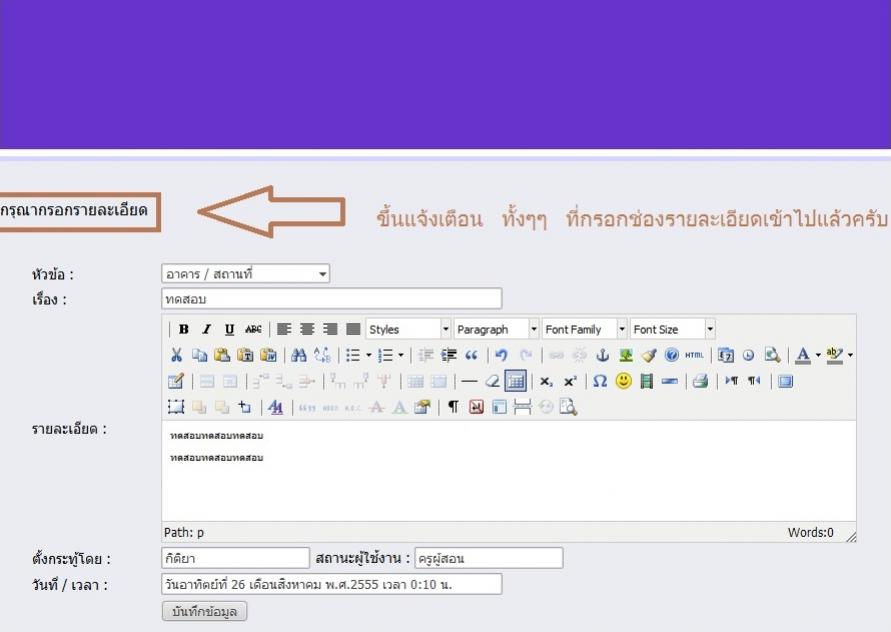The height and width of the screenshot is (632, 891).
Task: Edit the CSS style 4A icon
Action: click(x=276, y=407)
